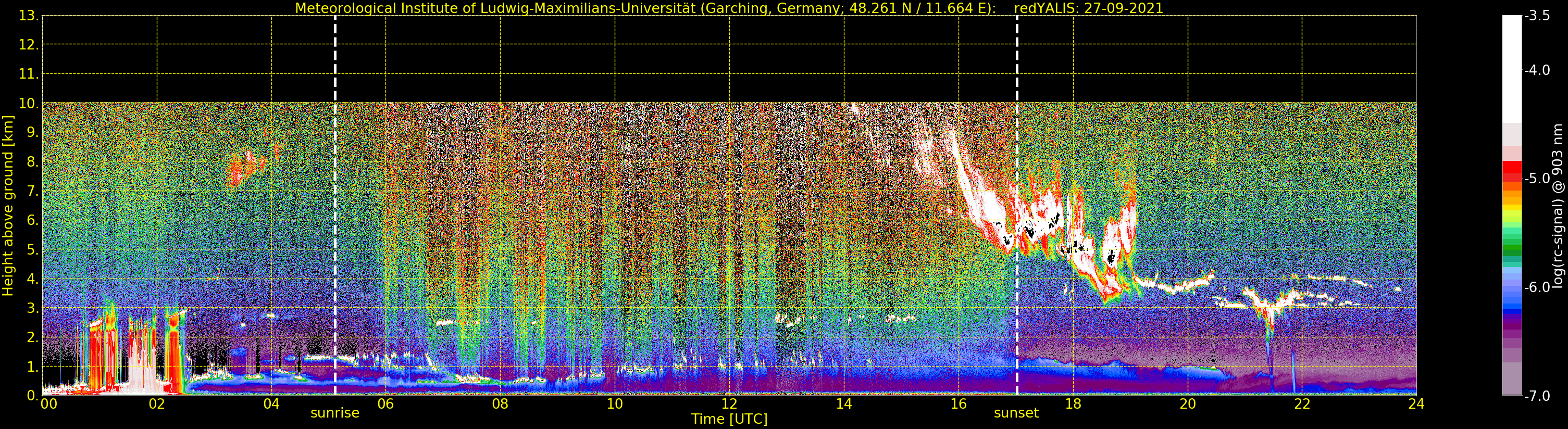Click the sunset dashed vertical line
This screenshot has height=429, width=1568.
pyautogui.click(x=1016, y=205)
